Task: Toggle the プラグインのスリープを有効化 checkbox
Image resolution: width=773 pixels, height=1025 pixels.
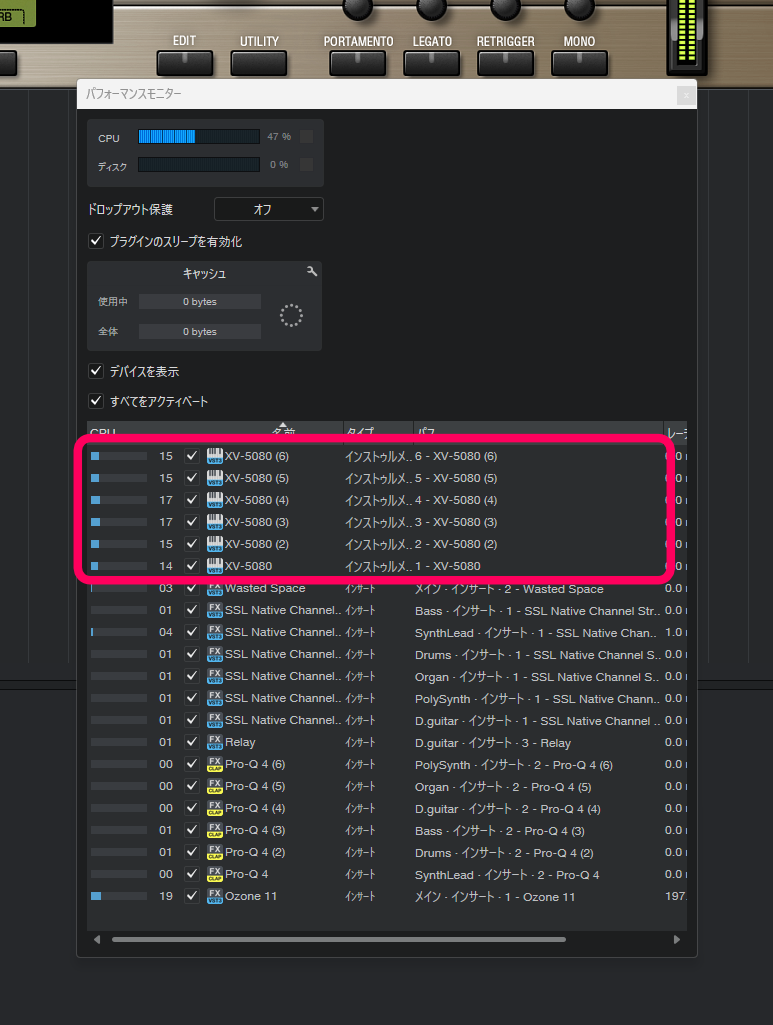Action: point(96,241)
